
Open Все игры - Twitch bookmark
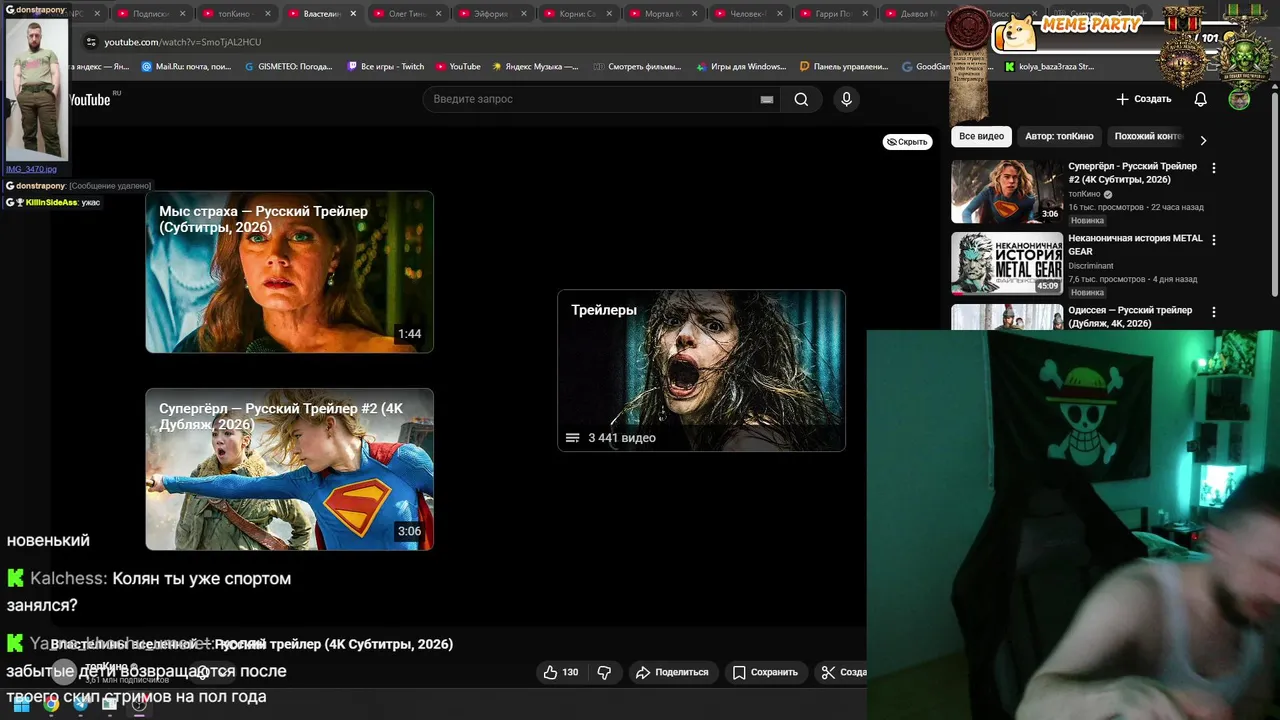pyautogui.click(x=385, y=67)
